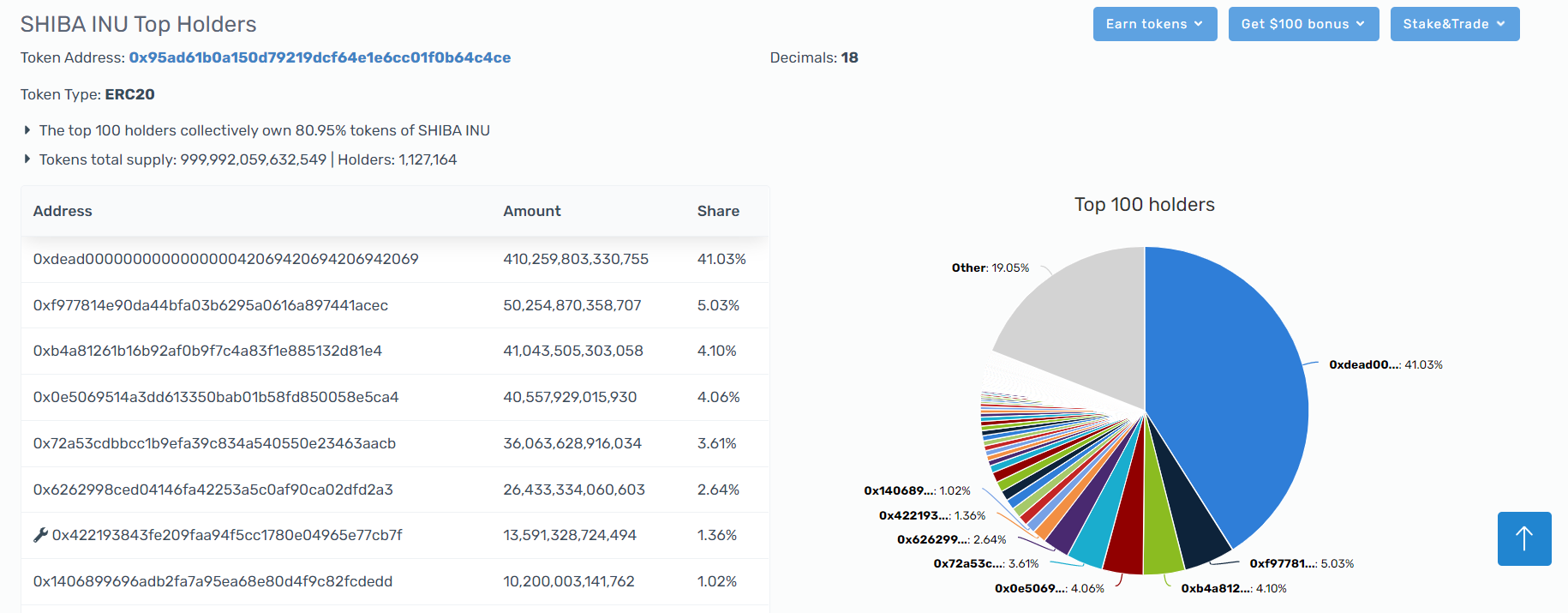Click the 0xdead00...: 41.03% chart label
The height and width of the screenshot is (613, 1568).
coord(1385,364)
